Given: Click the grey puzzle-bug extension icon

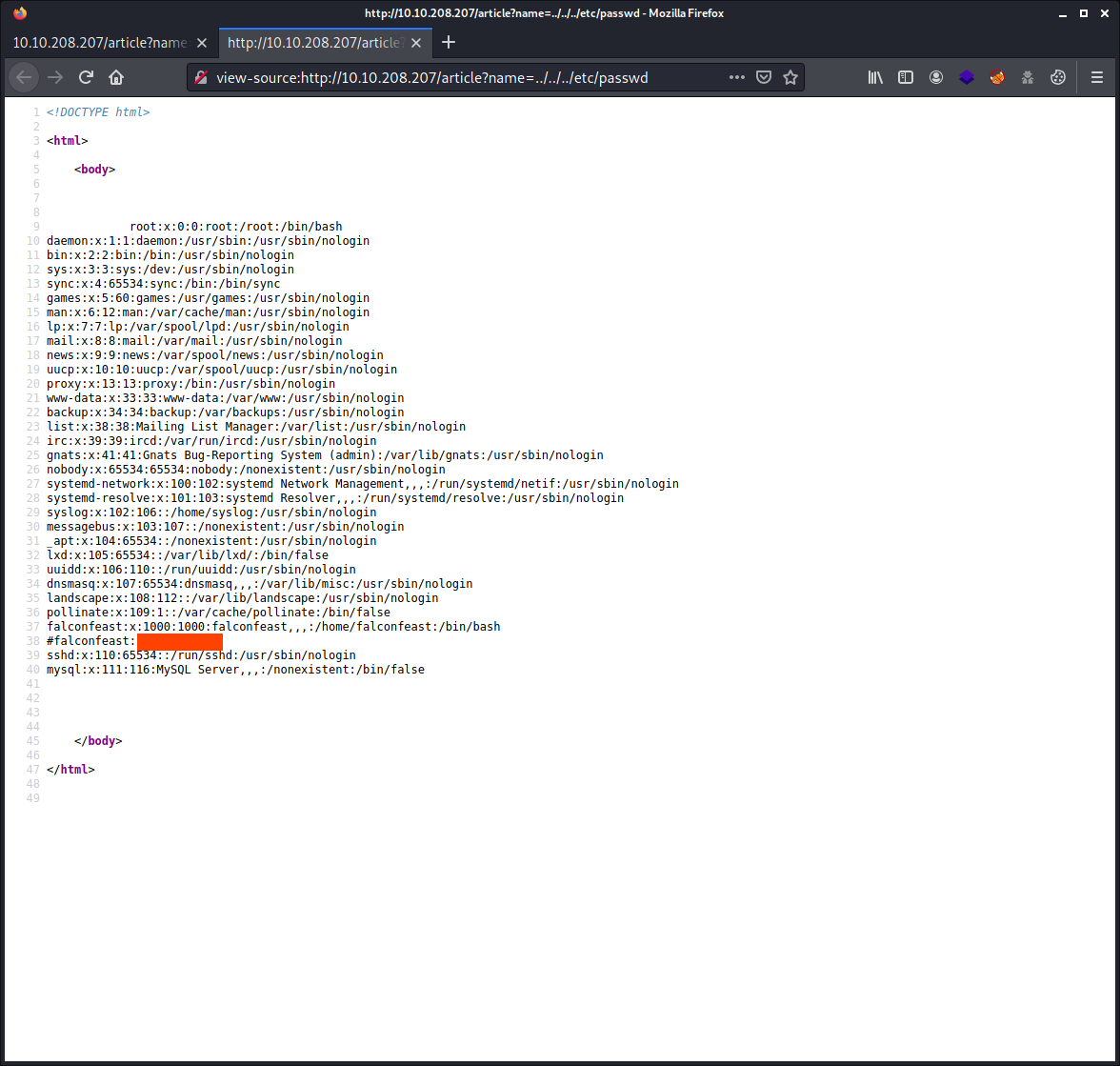Looking at the screenshot, I should [1027, 77].
